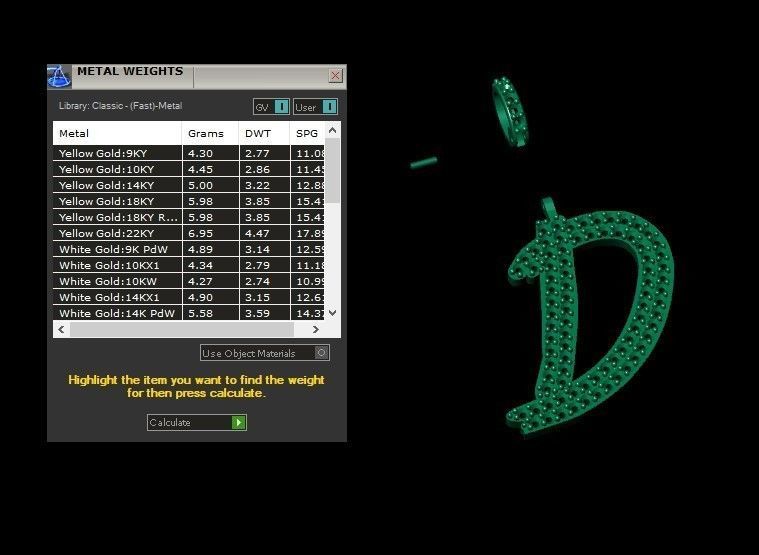Click the horizontal scrollbar thumb
Image resolution: width=759 pixels, height=555 pixels.
(182, 330)
